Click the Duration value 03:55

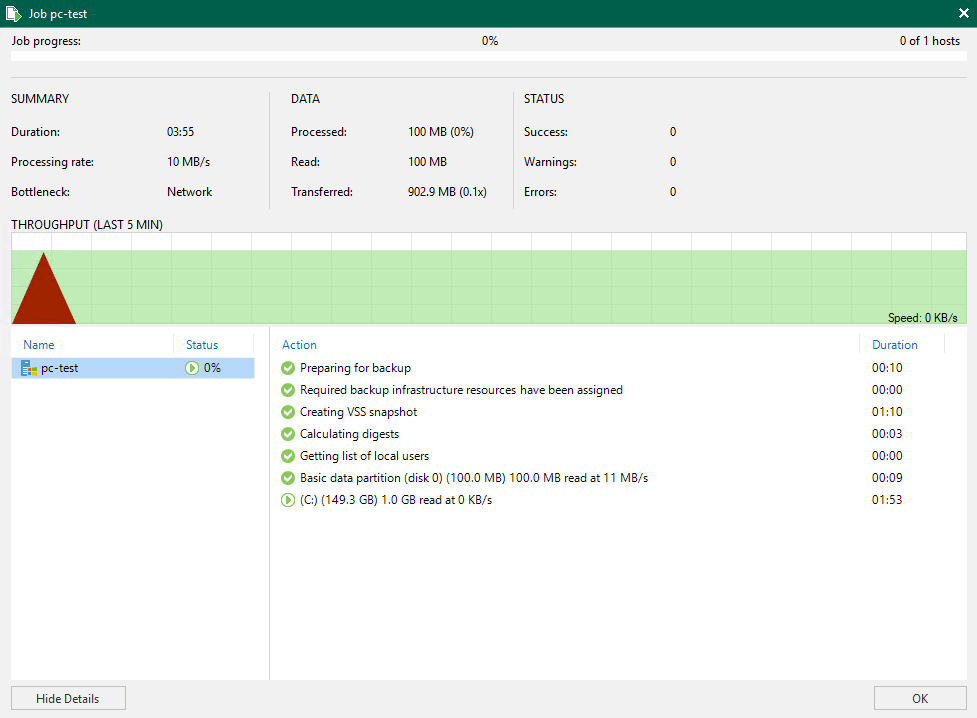[x=180, y=132]
